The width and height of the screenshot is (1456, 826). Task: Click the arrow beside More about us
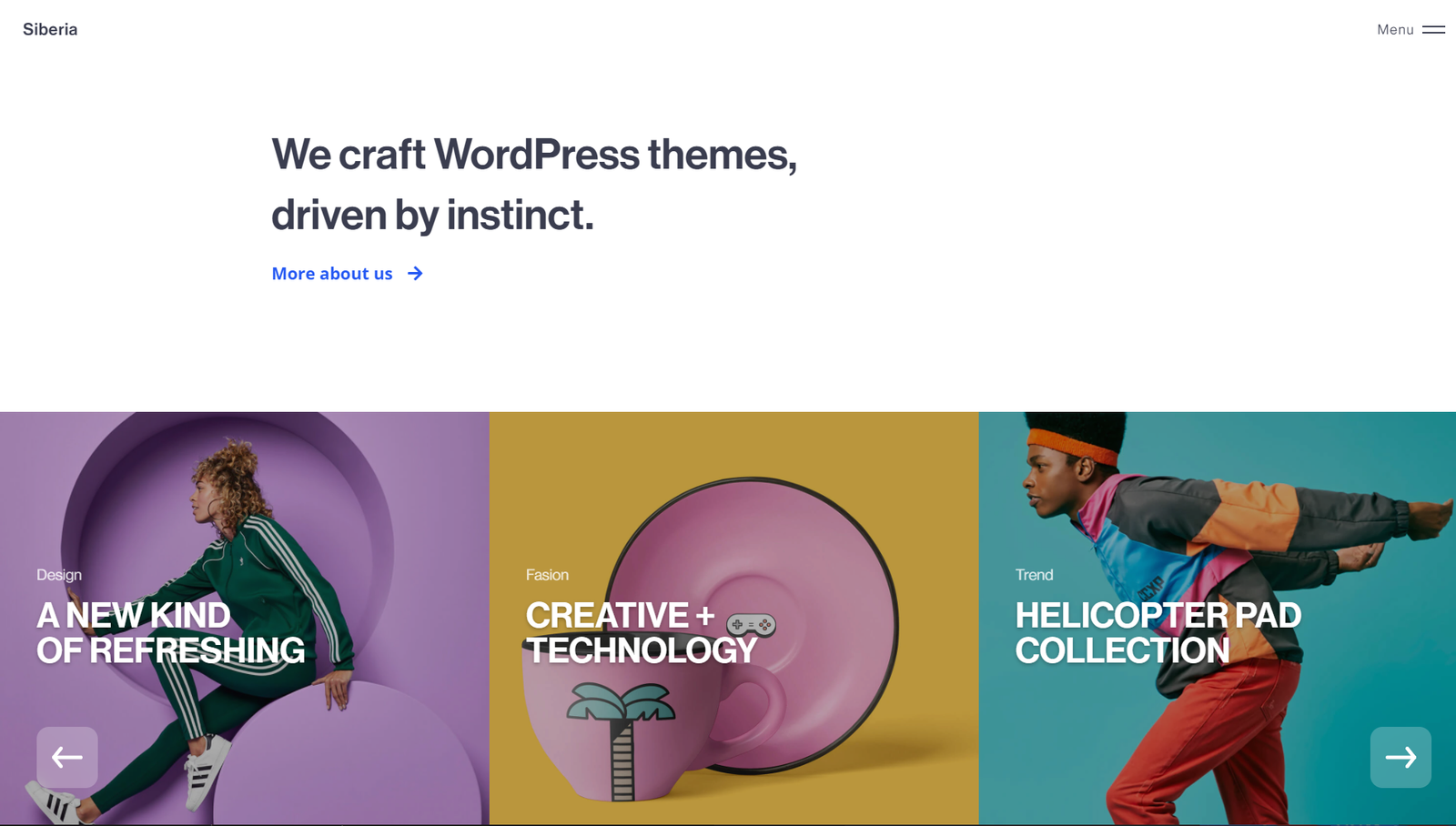click(415, 274)
